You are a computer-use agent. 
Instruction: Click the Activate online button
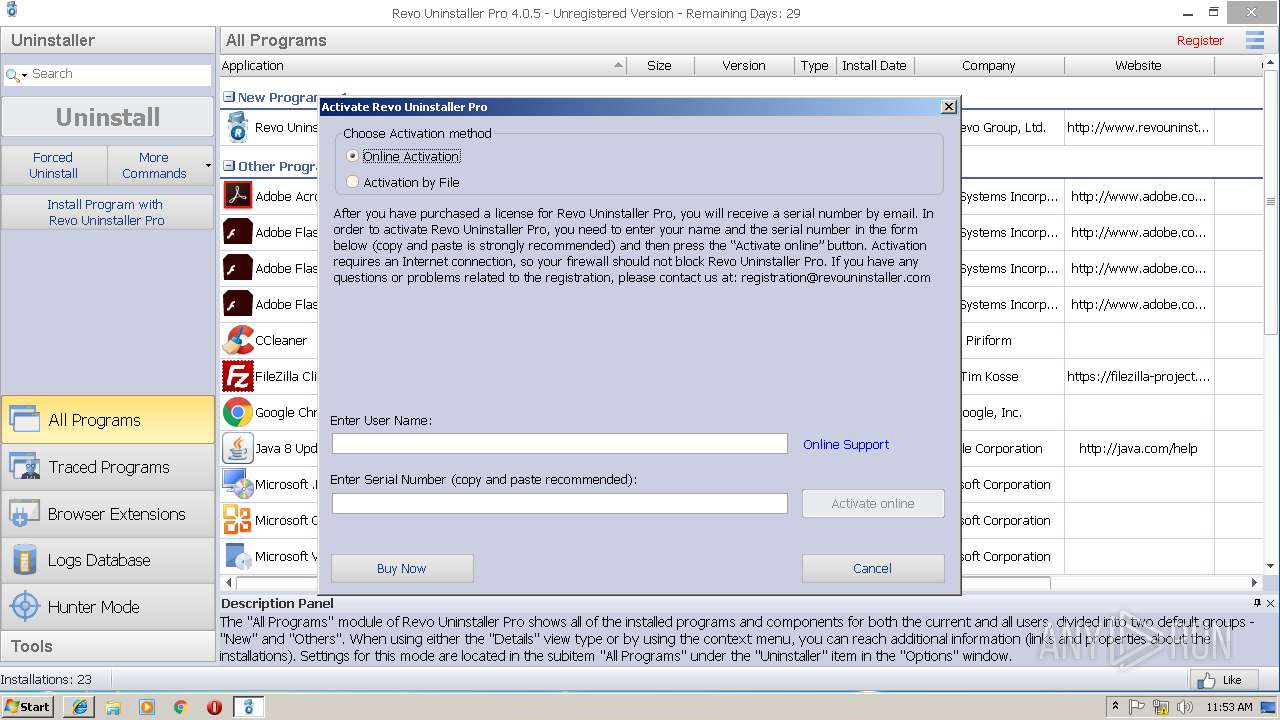pyautogui.click(x=873, y=503)
